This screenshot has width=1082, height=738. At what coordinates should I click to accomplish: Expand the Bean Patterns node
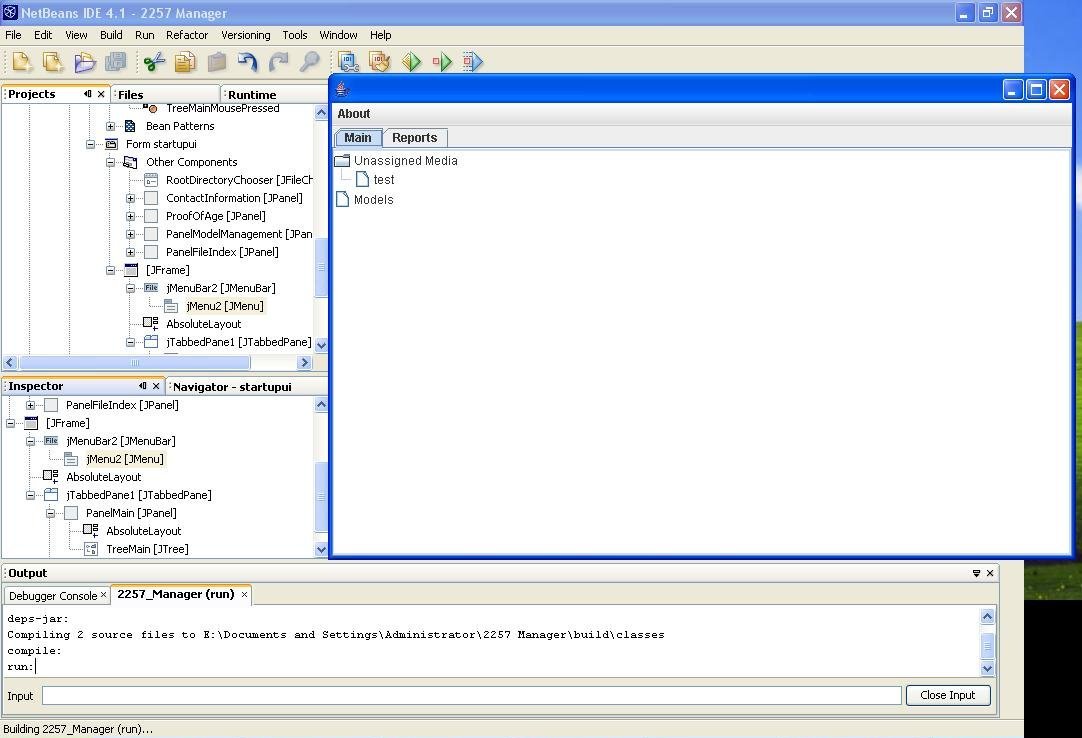click(110, 126)
